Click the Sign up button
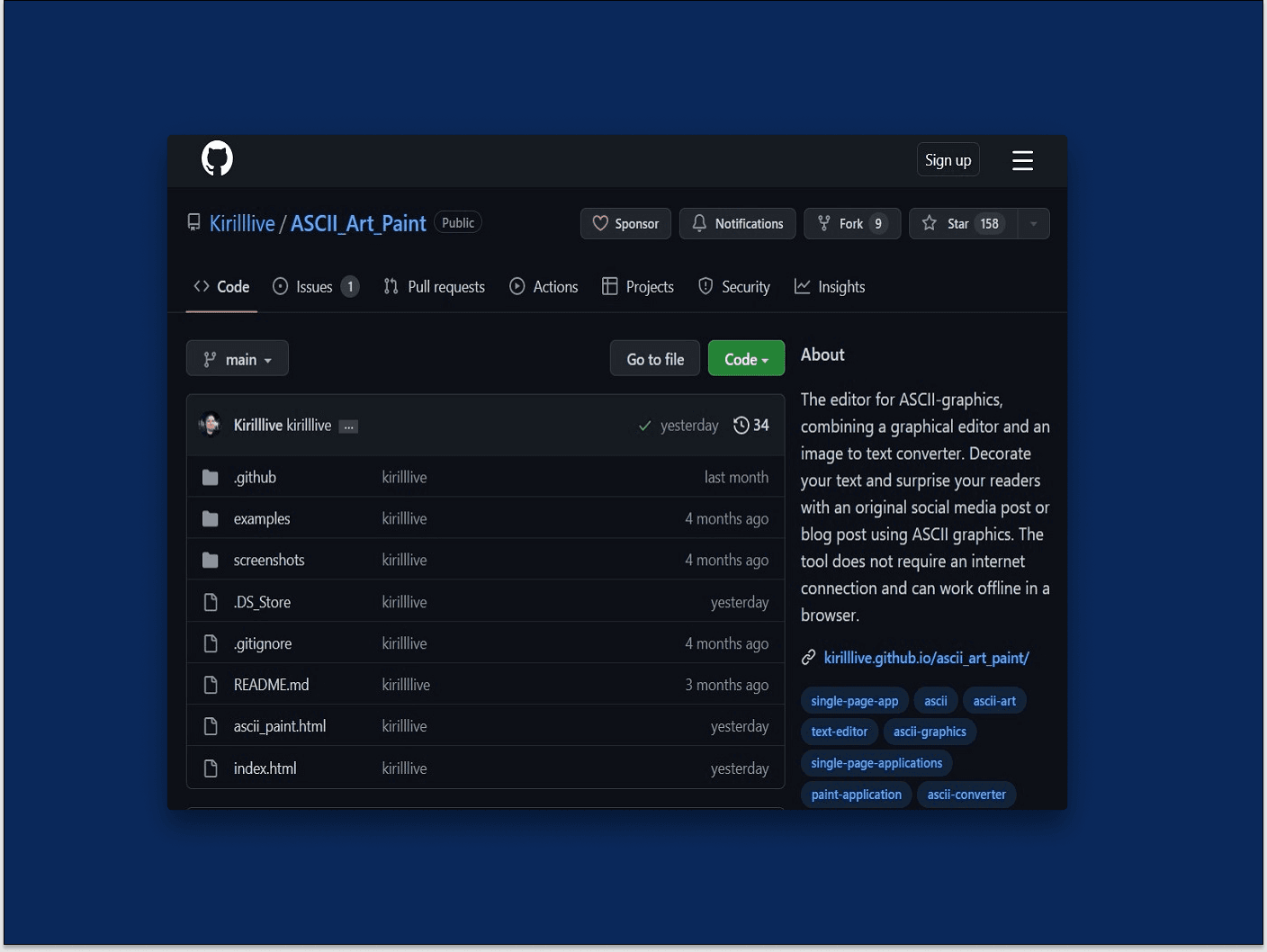 coord(948,160)
